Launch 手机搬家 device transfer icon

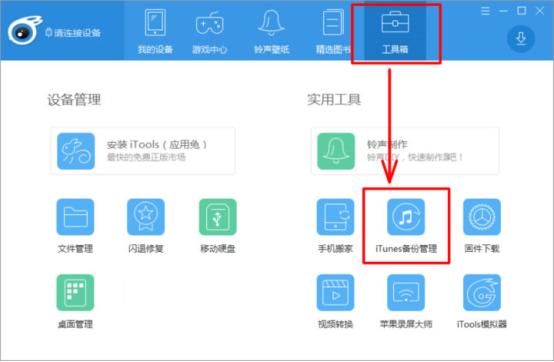click(335, 217)
